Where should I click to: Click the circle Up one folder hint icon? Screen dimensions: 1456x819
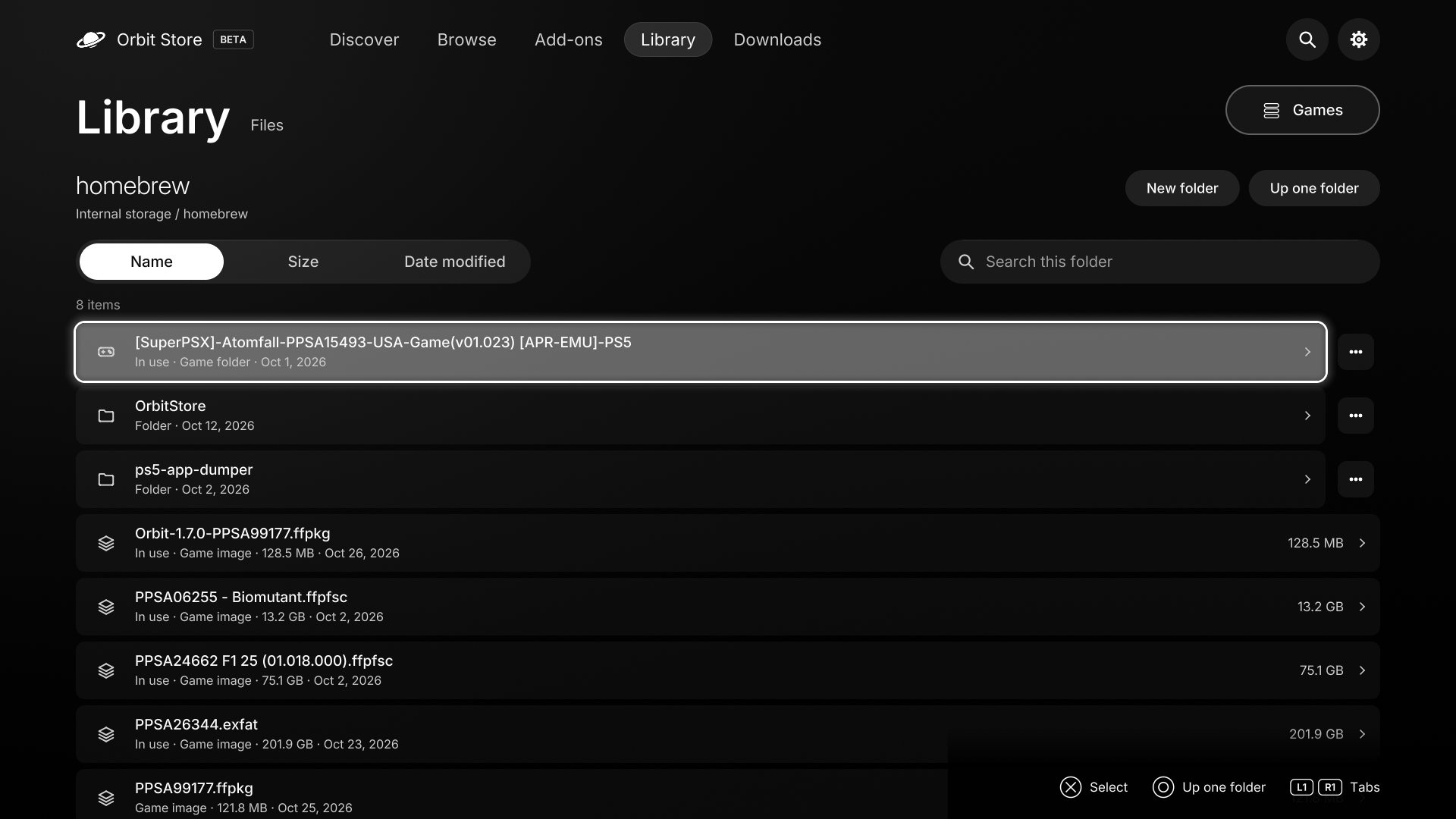pos(1163,787)
